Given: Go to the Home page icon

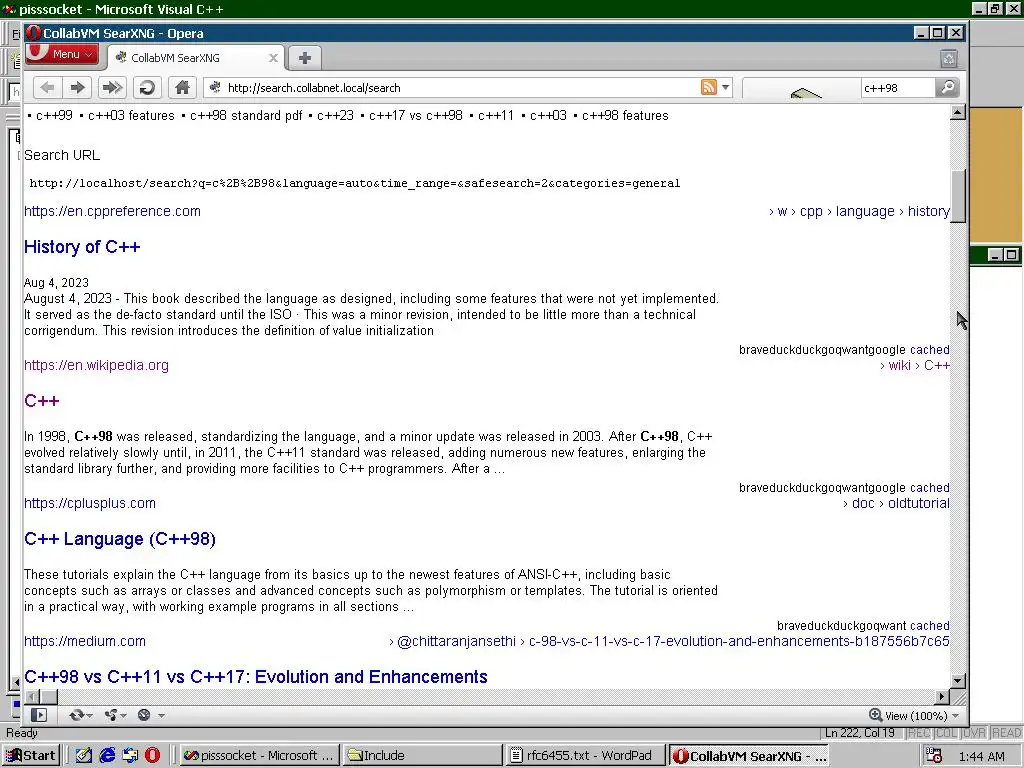Looking at the screenshot, I should point(182,88).
